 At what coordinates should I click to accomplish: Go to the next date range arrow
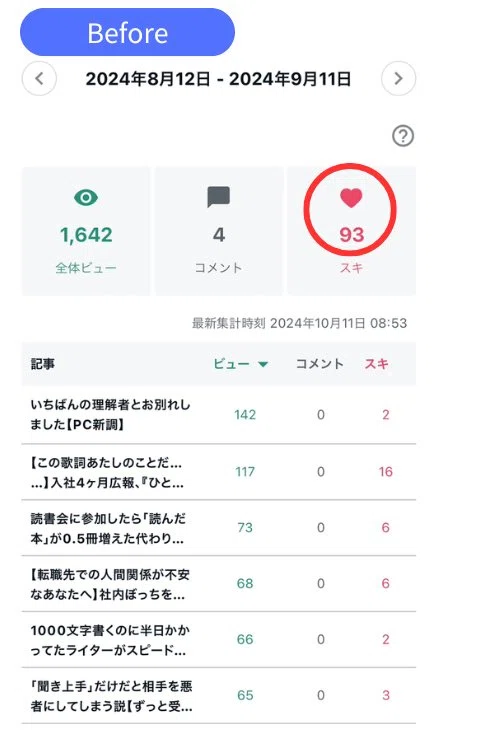398,78
